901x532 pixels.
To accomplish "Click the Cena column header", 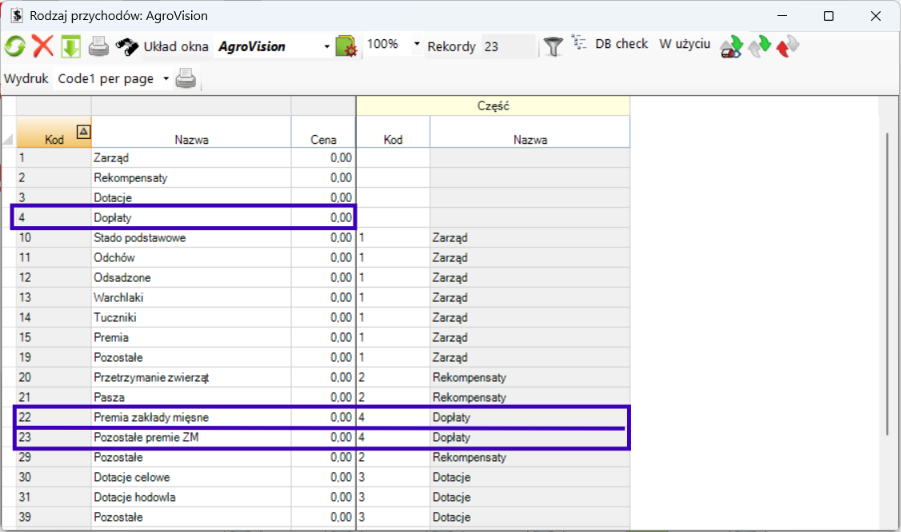I will (324, 132).
